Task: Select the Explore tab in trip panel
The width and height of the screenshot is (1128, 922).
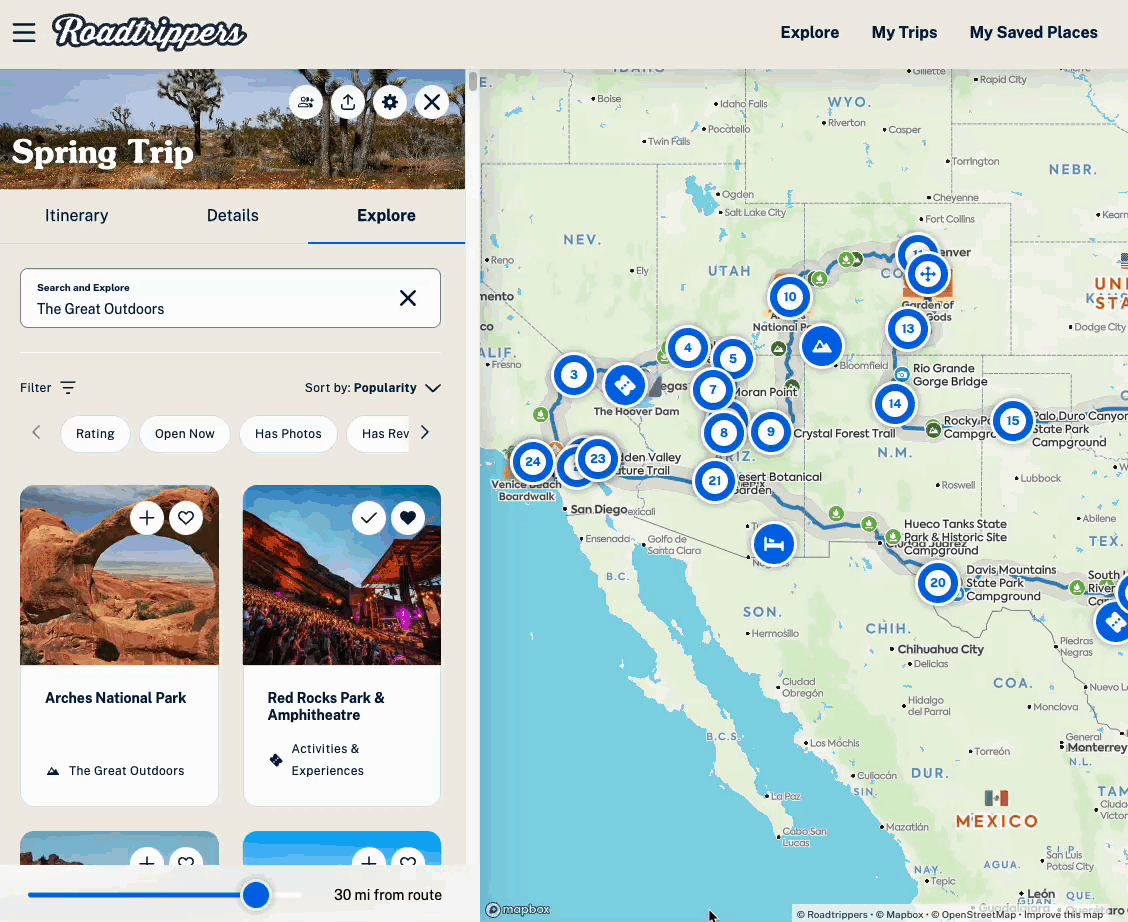Action: [x=386, y=216]
